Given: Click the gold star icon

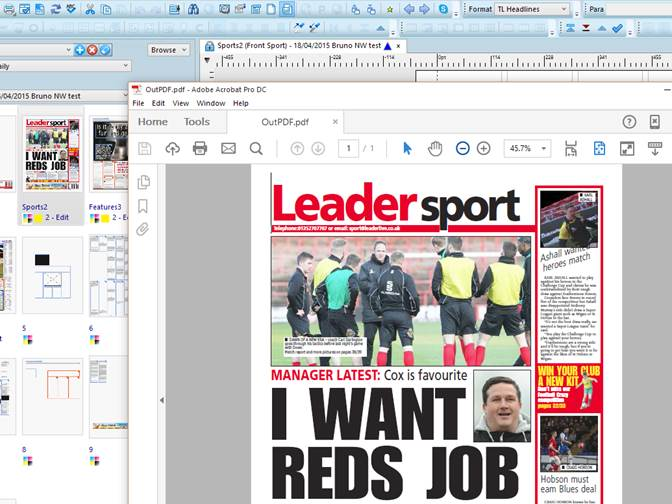Looking at the screenshot, I should 390,9.
